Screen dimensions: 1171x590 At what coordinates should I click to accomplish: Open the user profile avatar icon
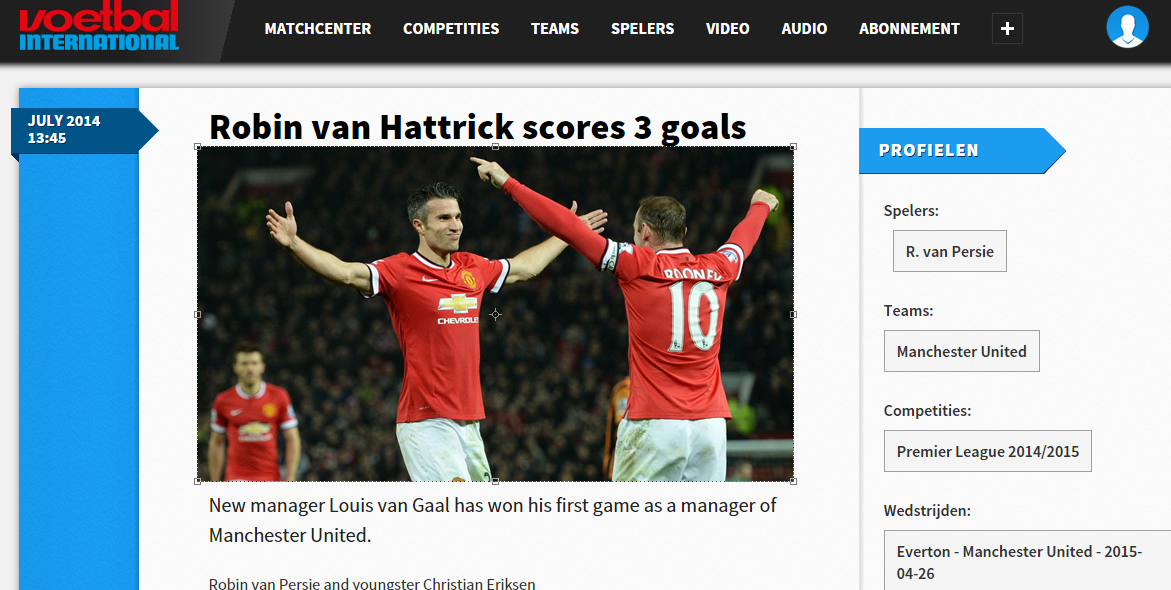coord(1127,28)
